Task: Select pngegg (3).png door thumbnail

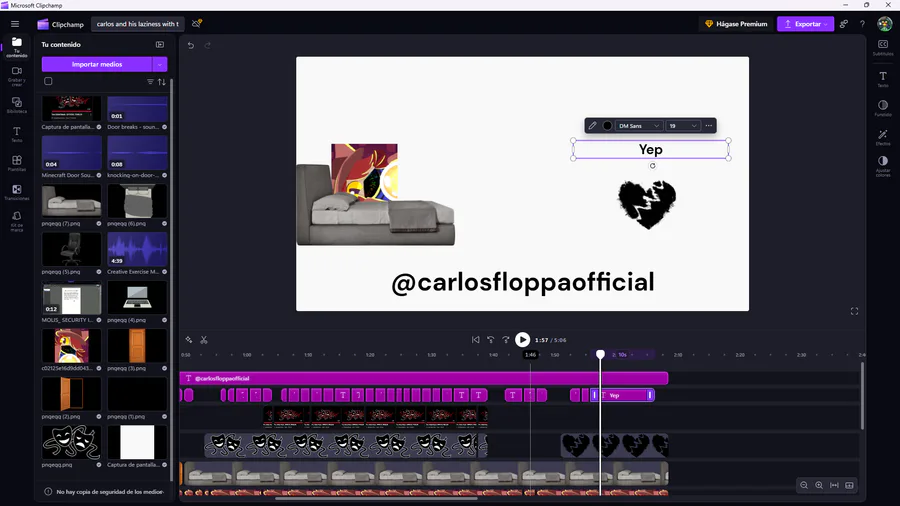Action: click(x=137, y=345)
